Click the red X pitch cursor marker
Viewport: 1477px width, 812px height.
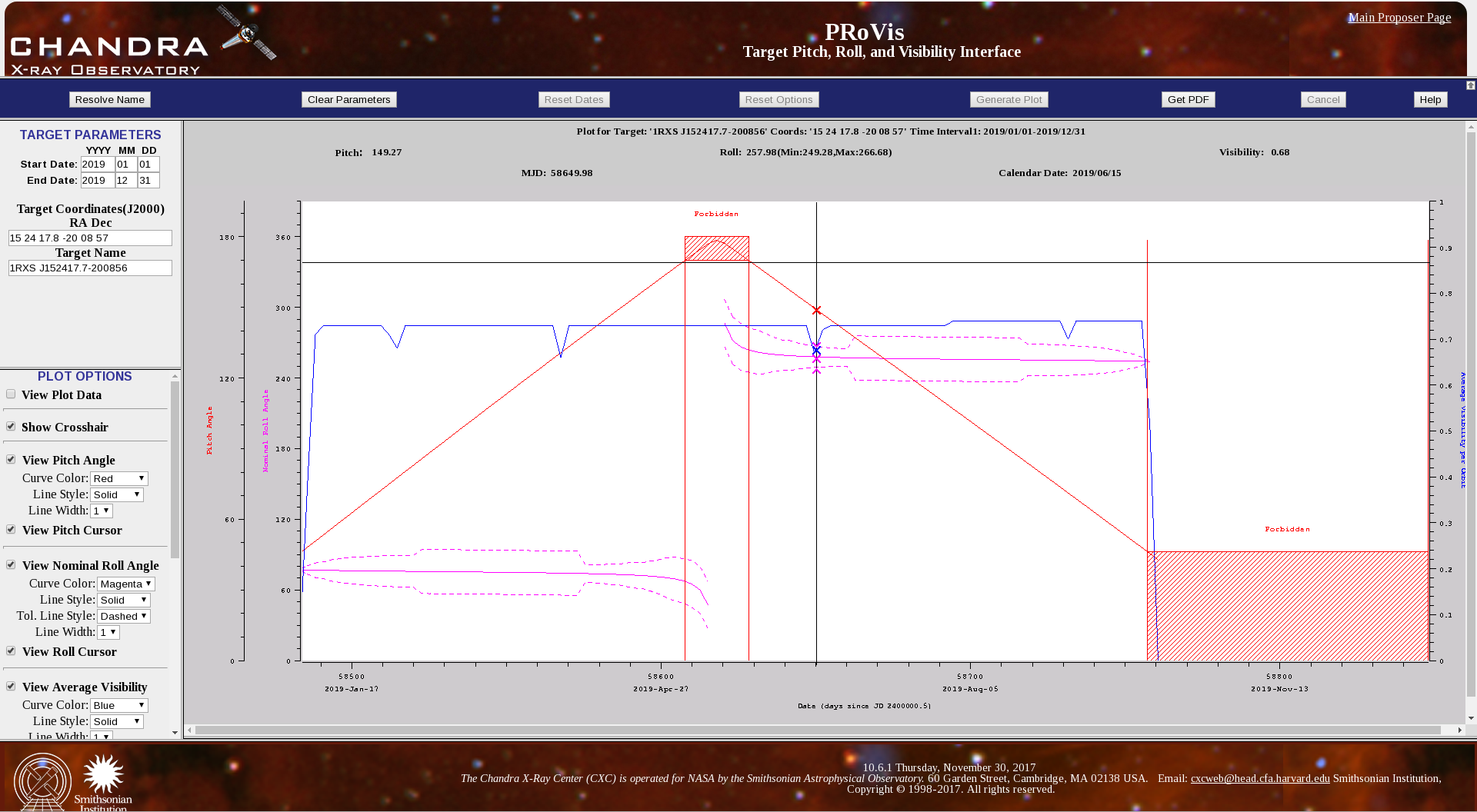point(816,311)
